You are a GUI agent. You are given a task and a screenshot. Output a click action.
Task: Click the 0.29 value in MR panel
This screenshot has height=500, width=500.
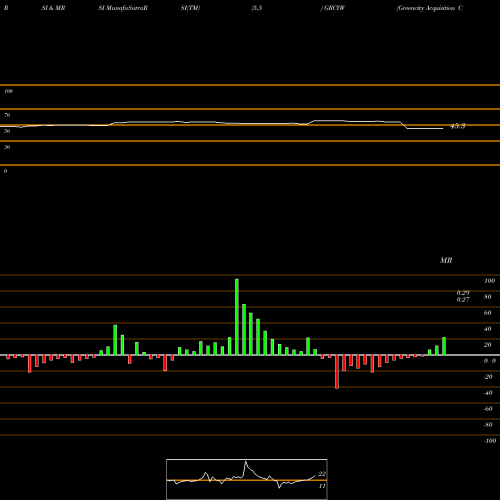tap(463, 293)
